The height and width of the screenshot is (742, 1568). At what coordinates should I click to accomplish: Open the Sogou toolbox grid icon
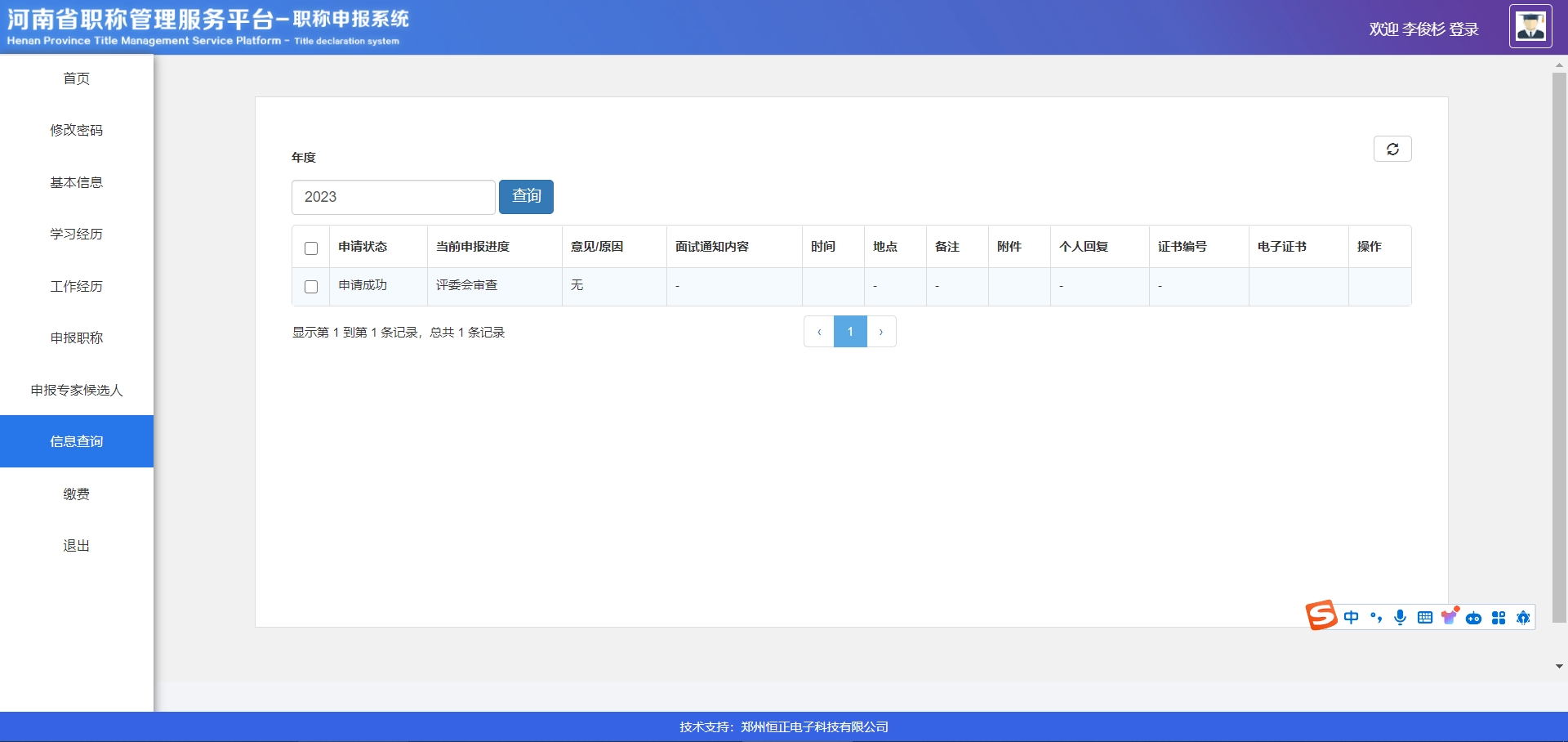point(1499,618)
